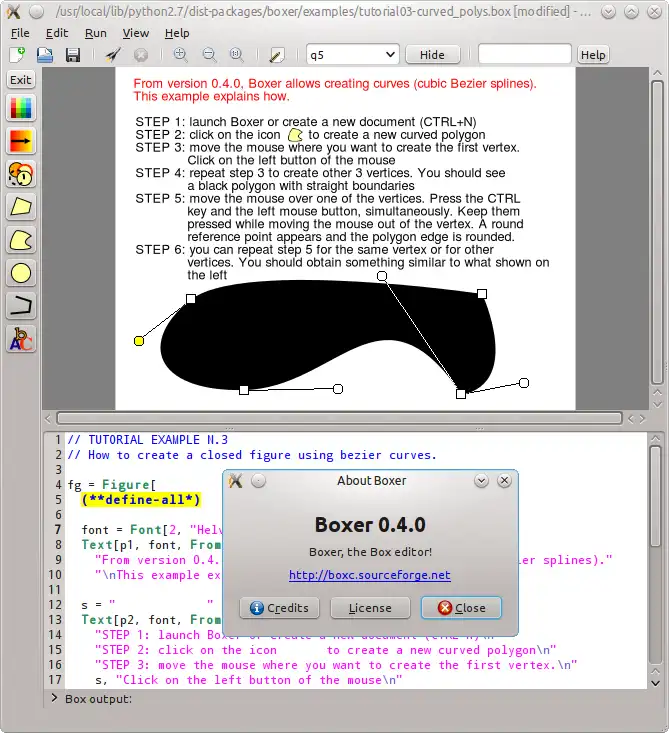Click the '// TUTORIAL EXAMPLE N.3' comment line
669x733 pixels.
(x=148, y=440)
